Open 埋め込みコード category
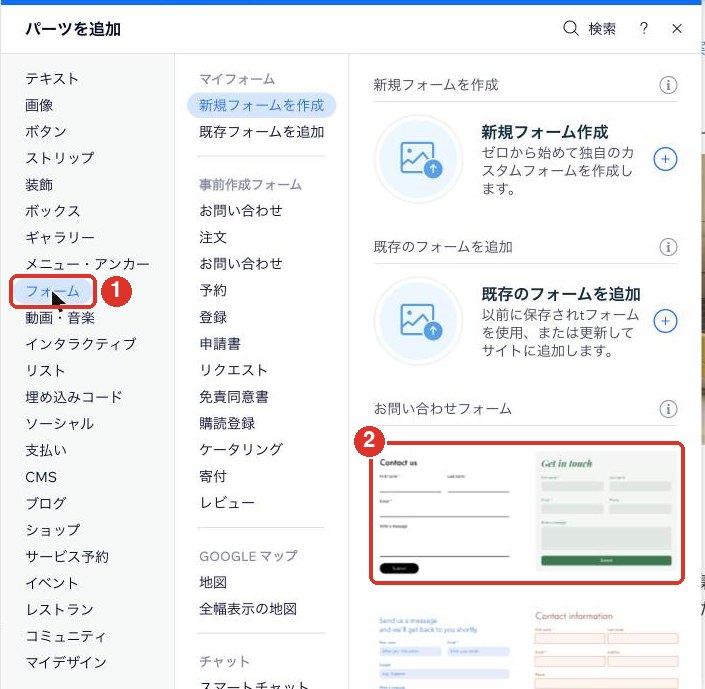The width and height of the screenshot is (705, 689). (74, 397)
